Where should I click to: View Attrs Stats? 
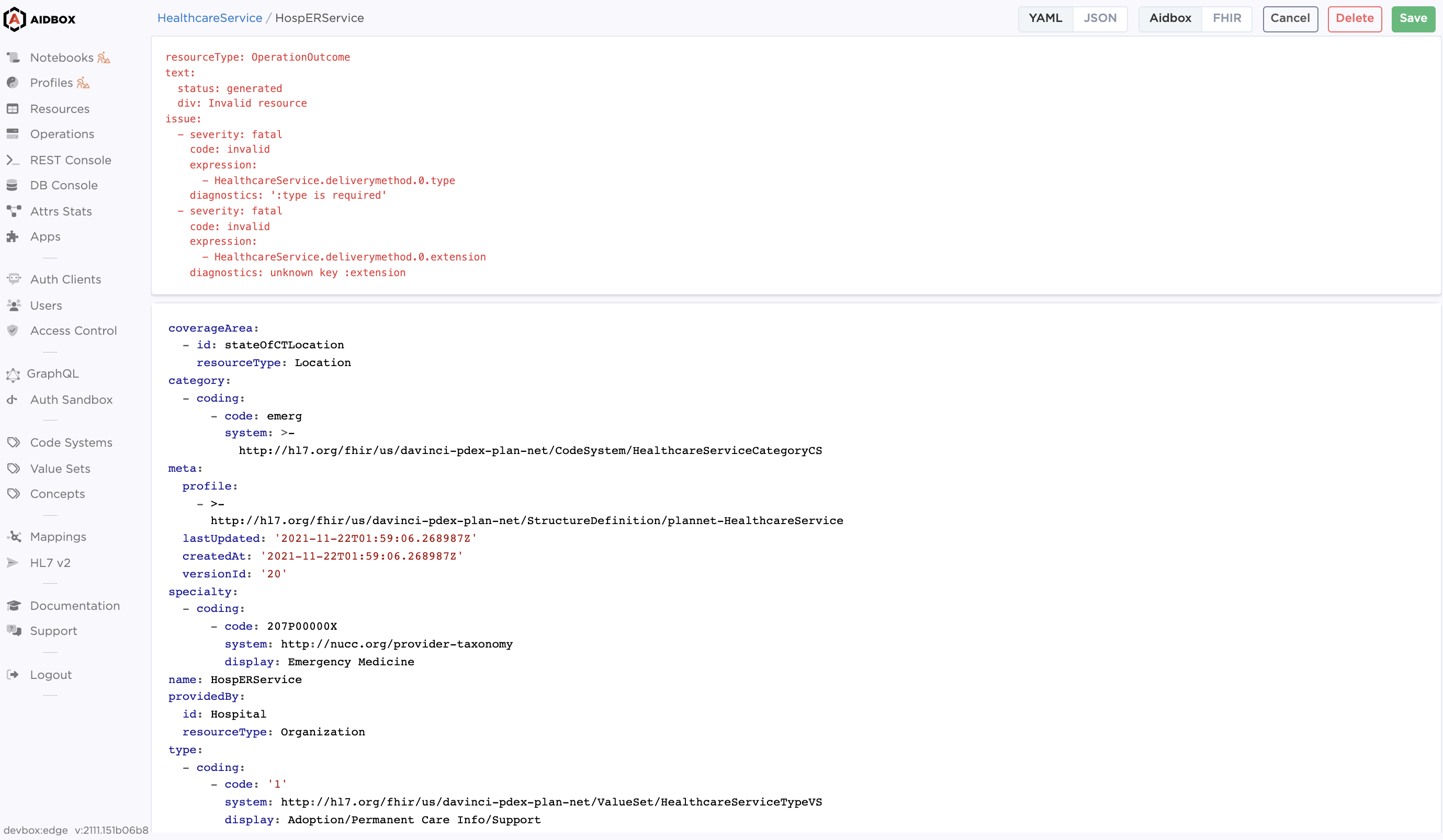pyautogui.click(x=60, y=211)
